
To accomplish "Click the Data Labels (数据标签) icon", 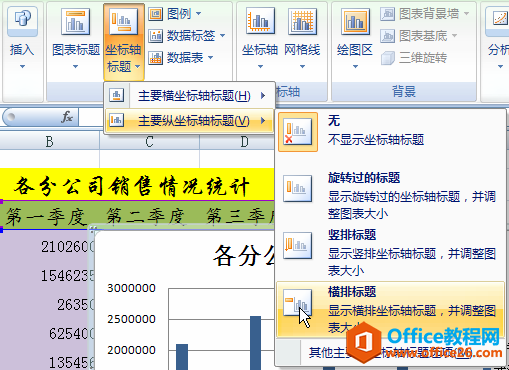I will 155,36.
